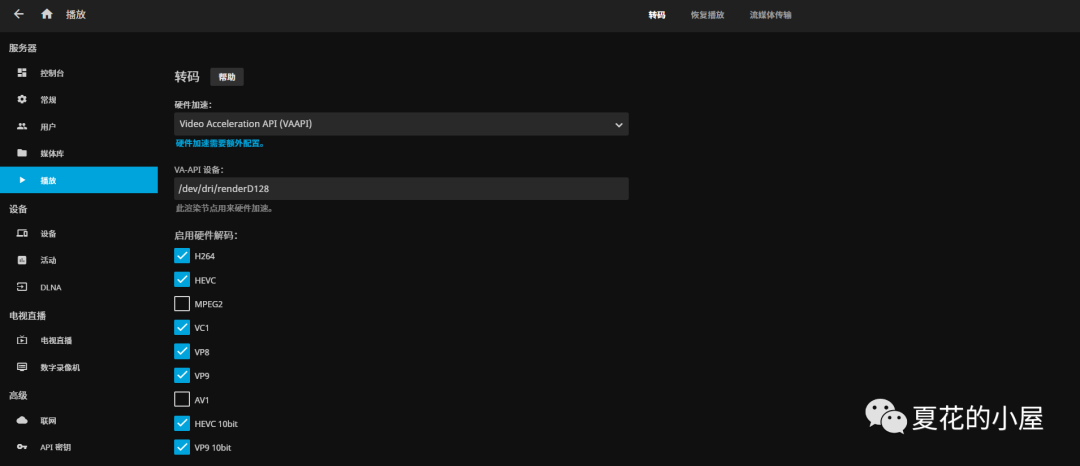Open 常规 settings gear icon

click(x=22, y=100)
